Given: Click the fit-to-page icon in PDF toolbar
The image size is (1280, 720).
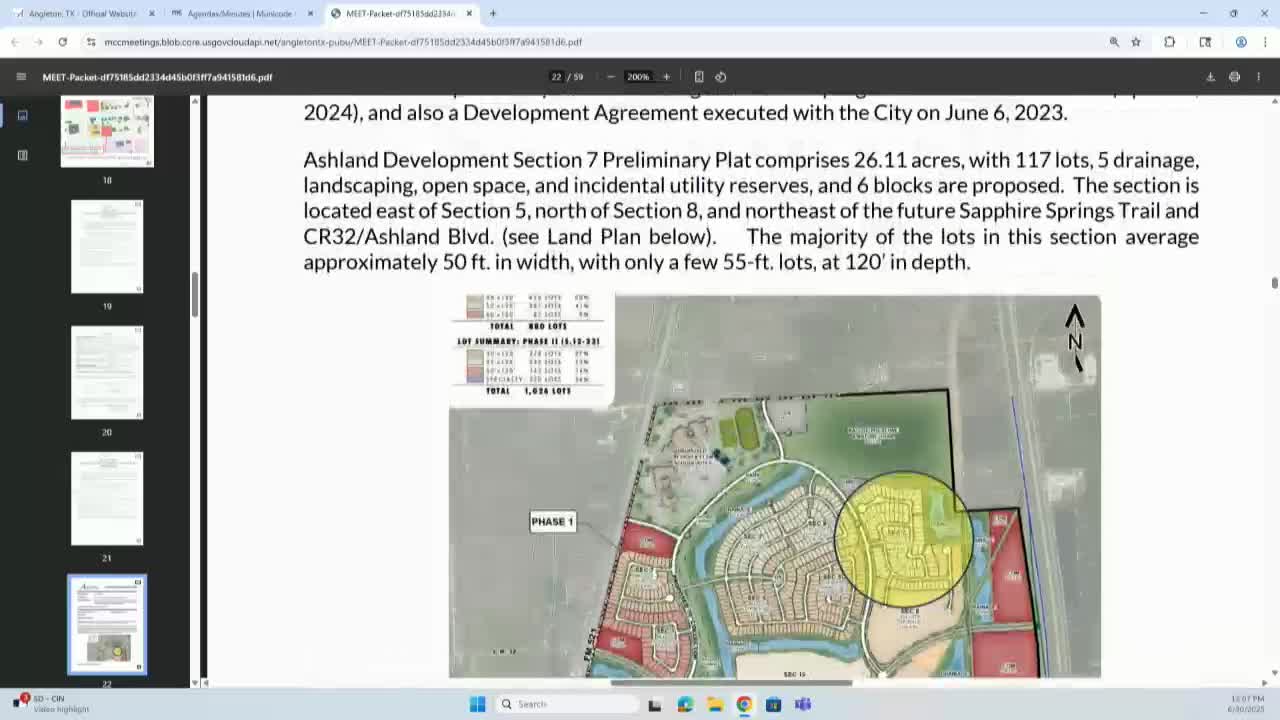Looking at the screenshot, I should click(697, 76).
